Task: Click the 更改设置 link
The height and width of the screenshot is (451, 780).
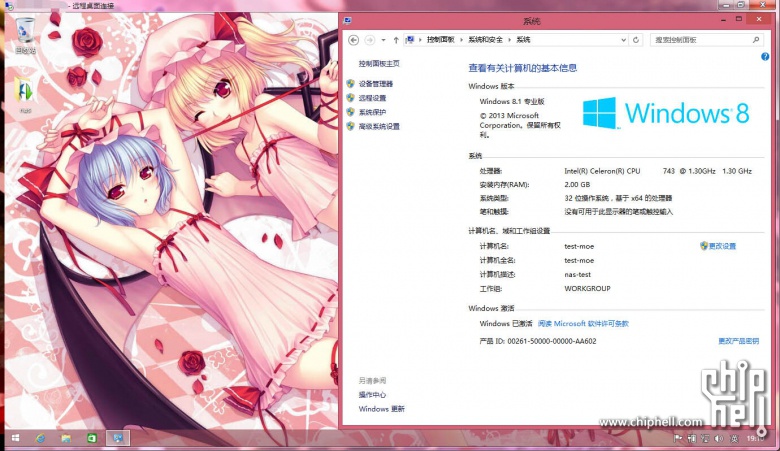Action: (722, 246)
